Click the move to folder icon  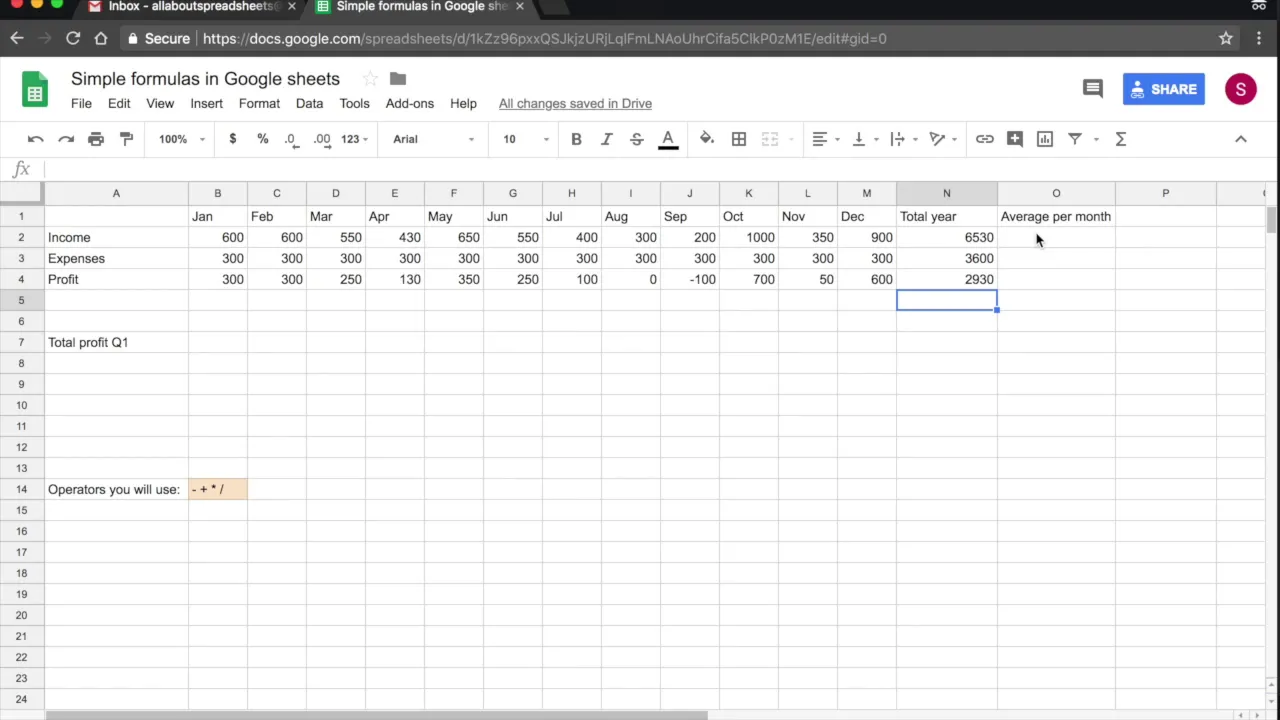(x=398, y=79)
